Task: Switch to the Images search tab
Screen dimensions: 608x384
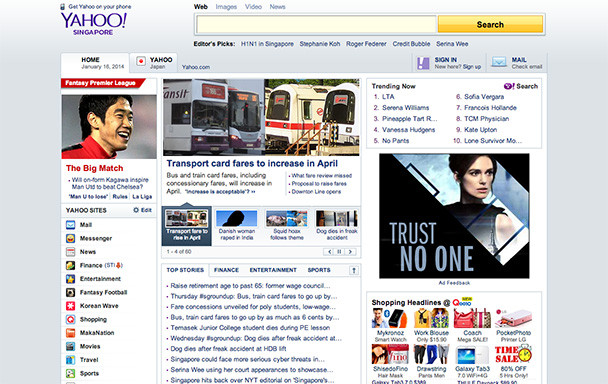Action: 226,7
